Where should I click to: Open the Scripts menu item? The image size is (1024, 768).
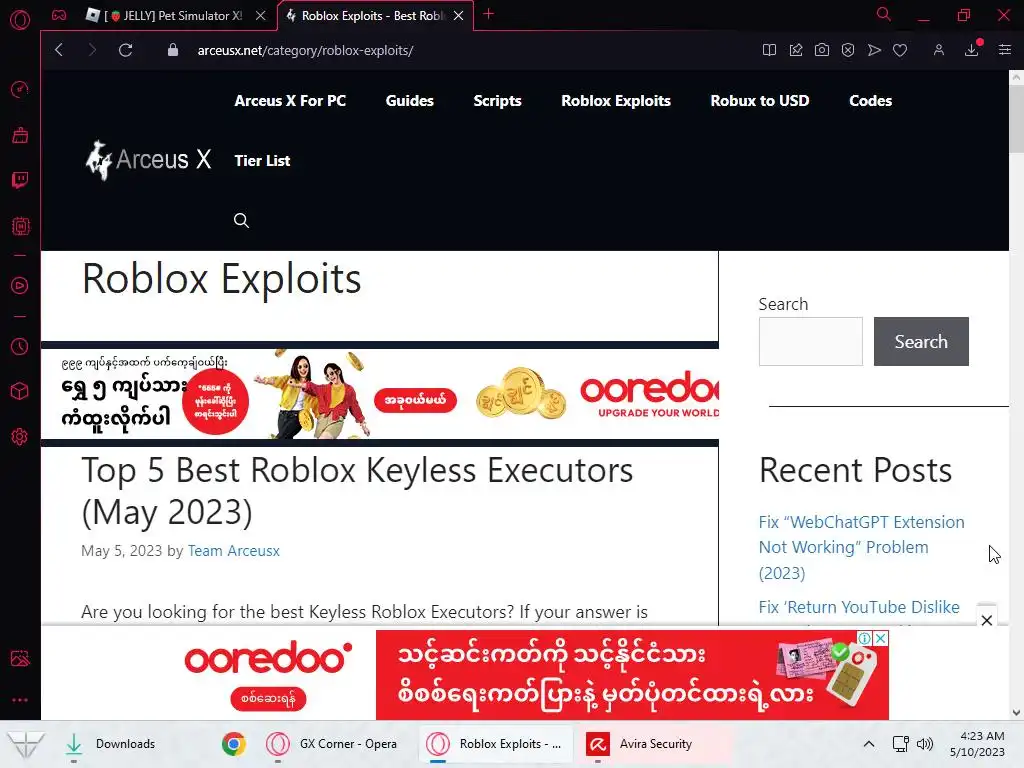pyautogui.click(x=497, y=101)
